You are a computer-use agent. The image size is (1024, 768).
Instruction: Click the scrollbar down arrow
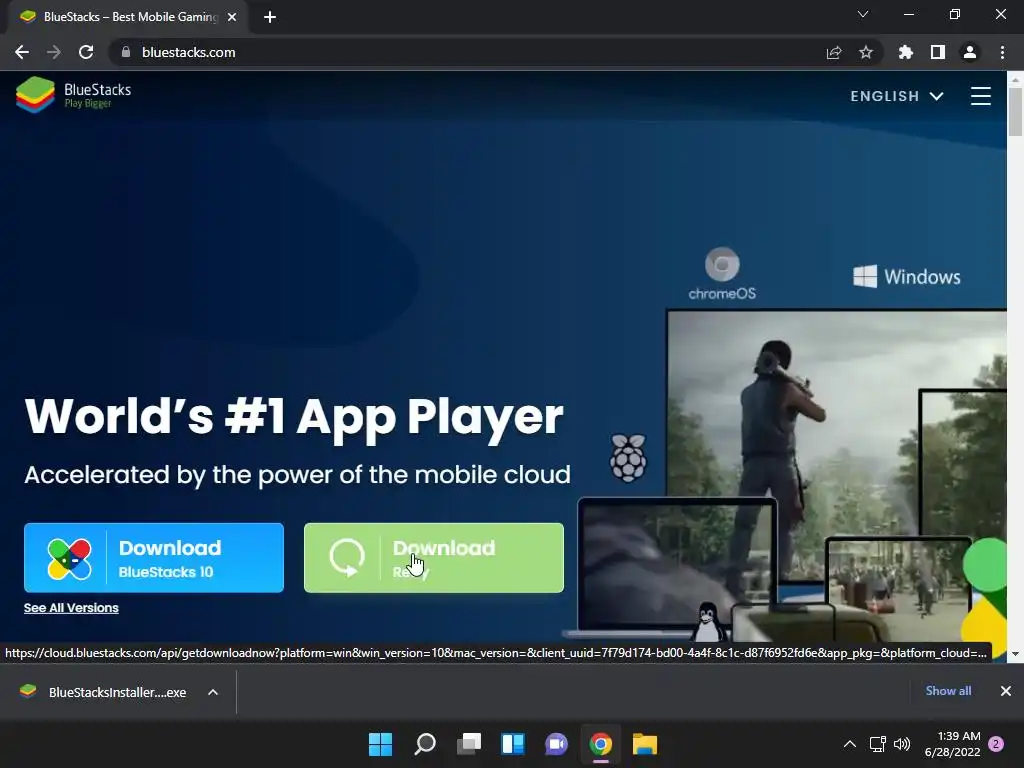[1015, 654]
